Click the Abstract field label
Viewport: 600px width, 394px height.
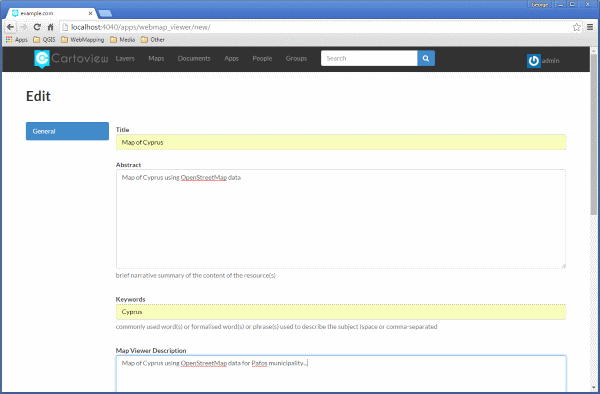click(128, 165)
